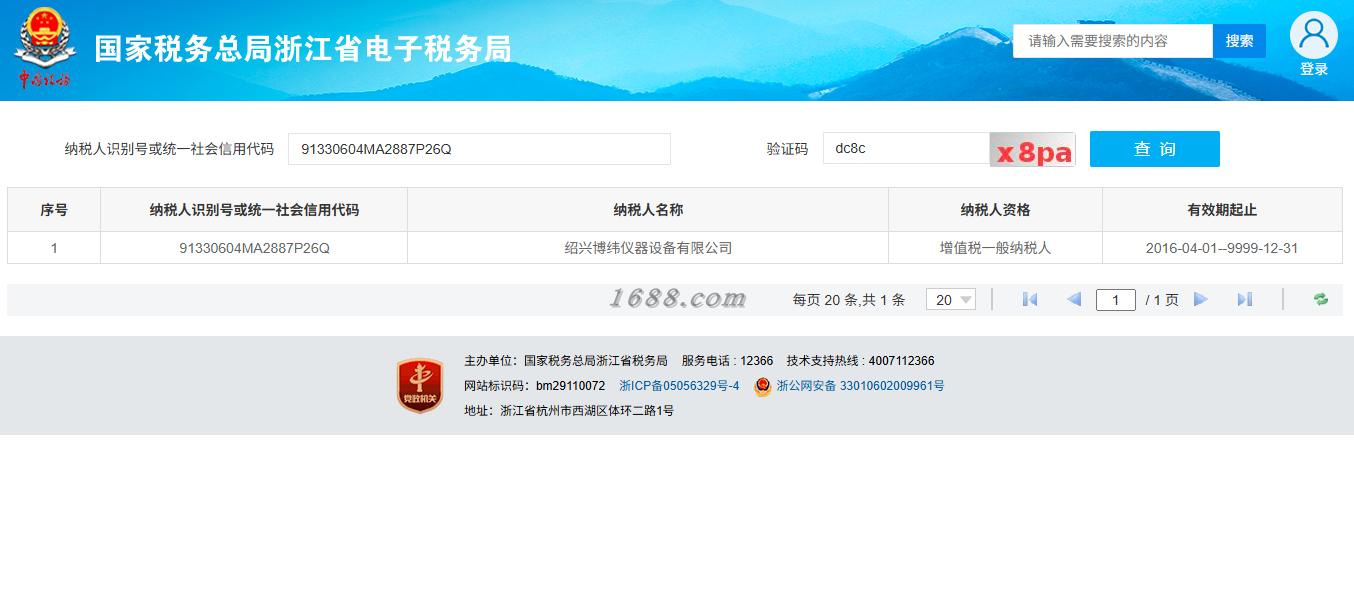Go to next page arrow
The image size is (1354, 591).
1201,299
